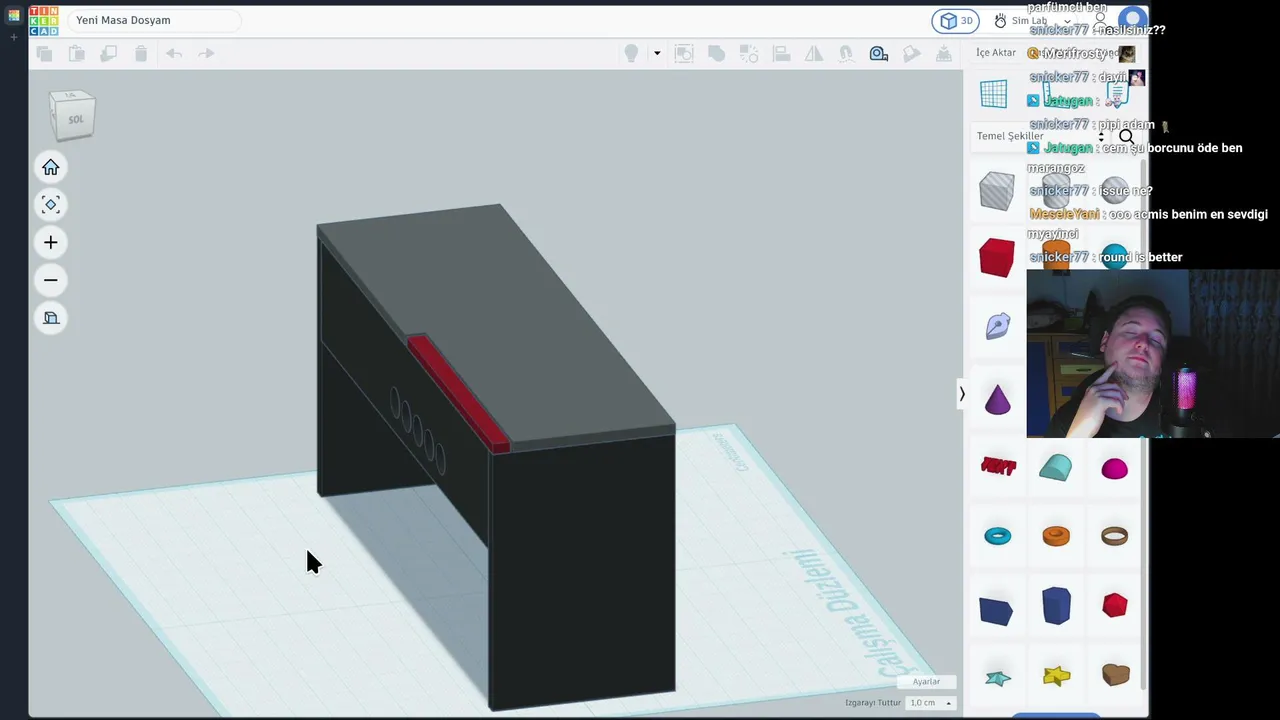Click the Mirror tool icon

[x=814, y=54]
